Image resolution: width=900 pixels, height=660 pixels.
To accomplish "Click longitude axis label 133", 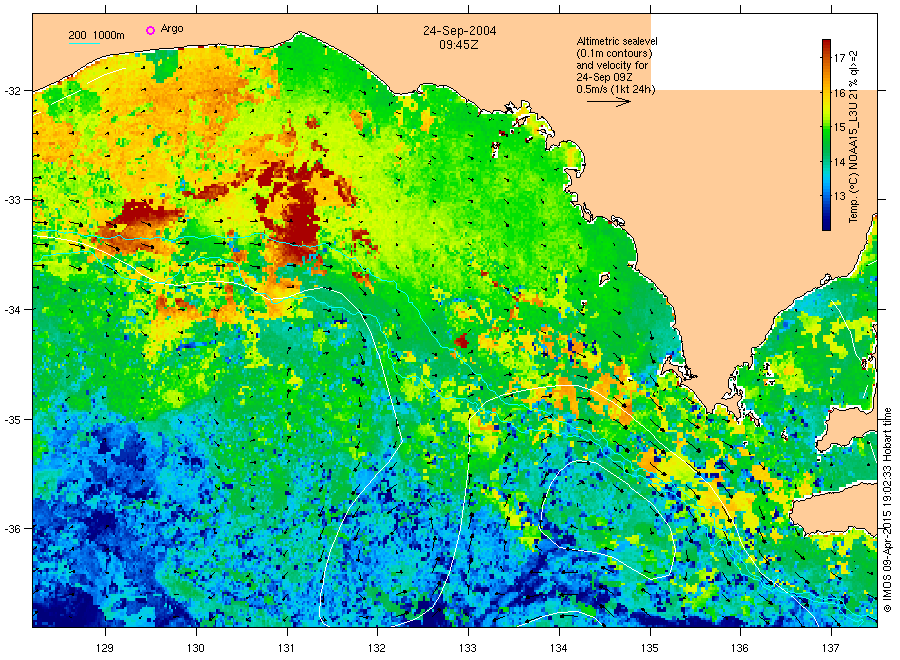I will pos(468,648).
